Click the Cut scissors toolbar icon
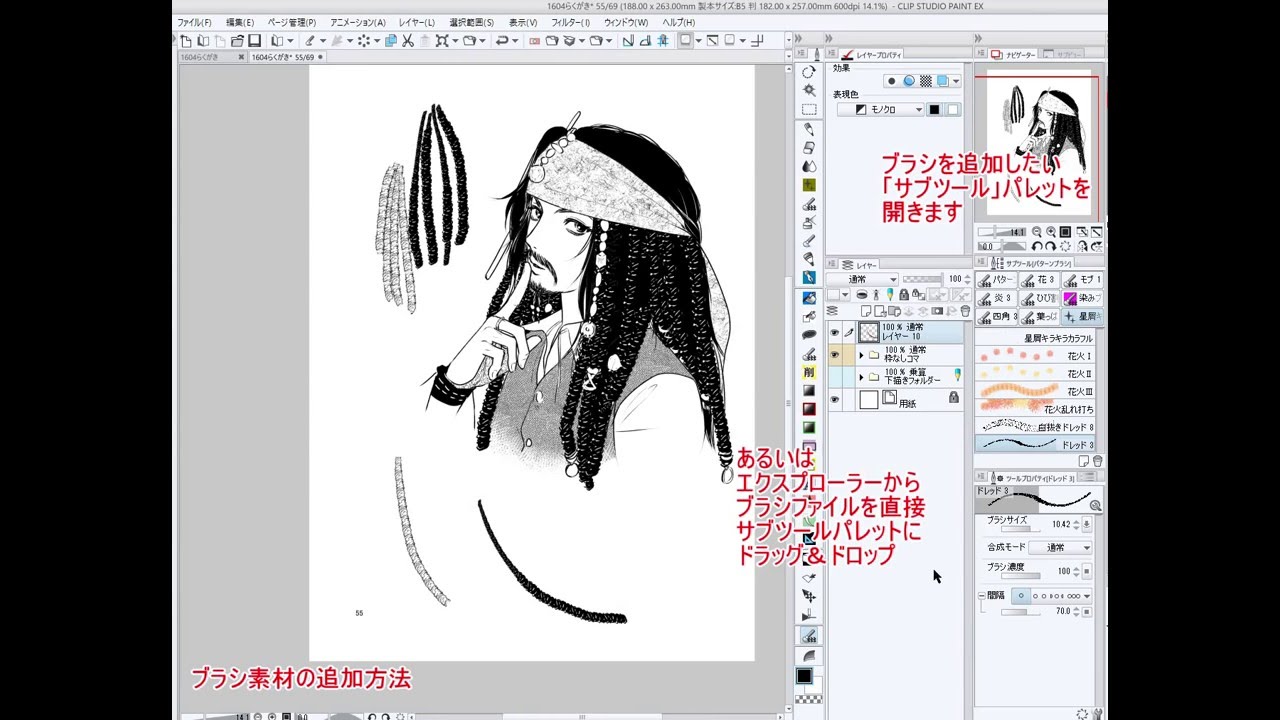The height and width of the screenshot is (720, 1280). (407, 41)
